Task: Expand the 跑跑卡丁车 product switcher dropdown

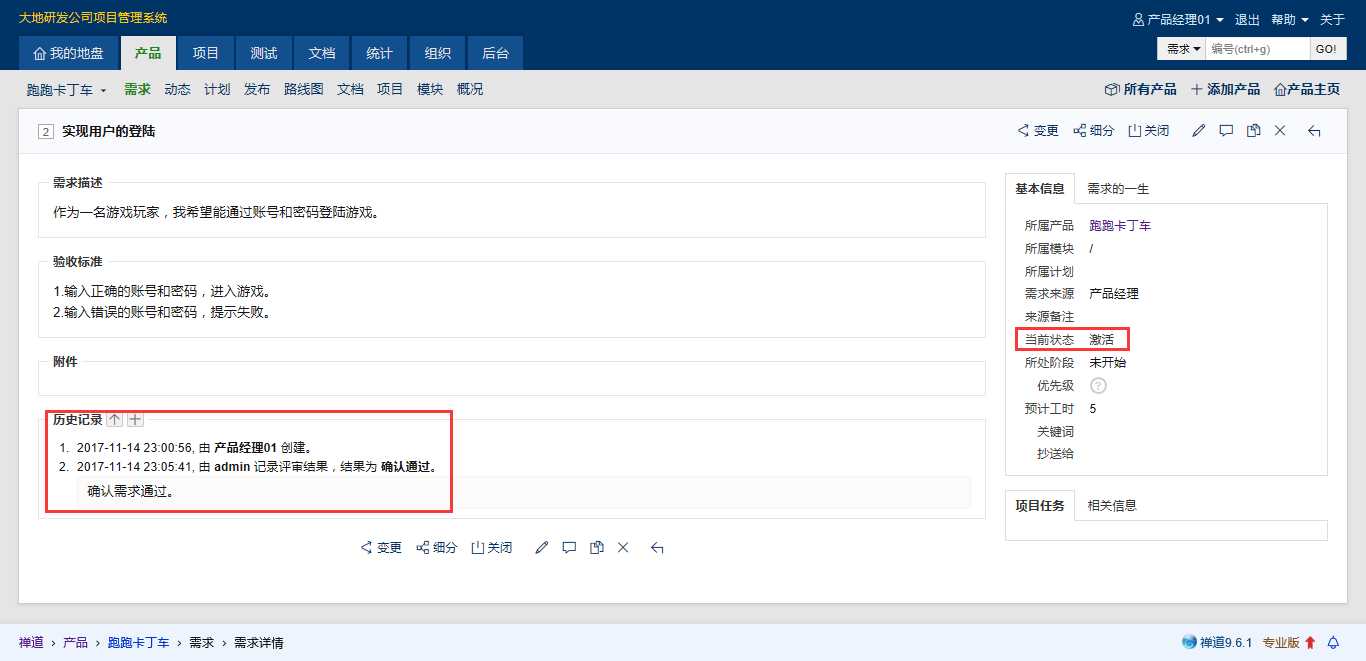Action: tap(67, 90)
